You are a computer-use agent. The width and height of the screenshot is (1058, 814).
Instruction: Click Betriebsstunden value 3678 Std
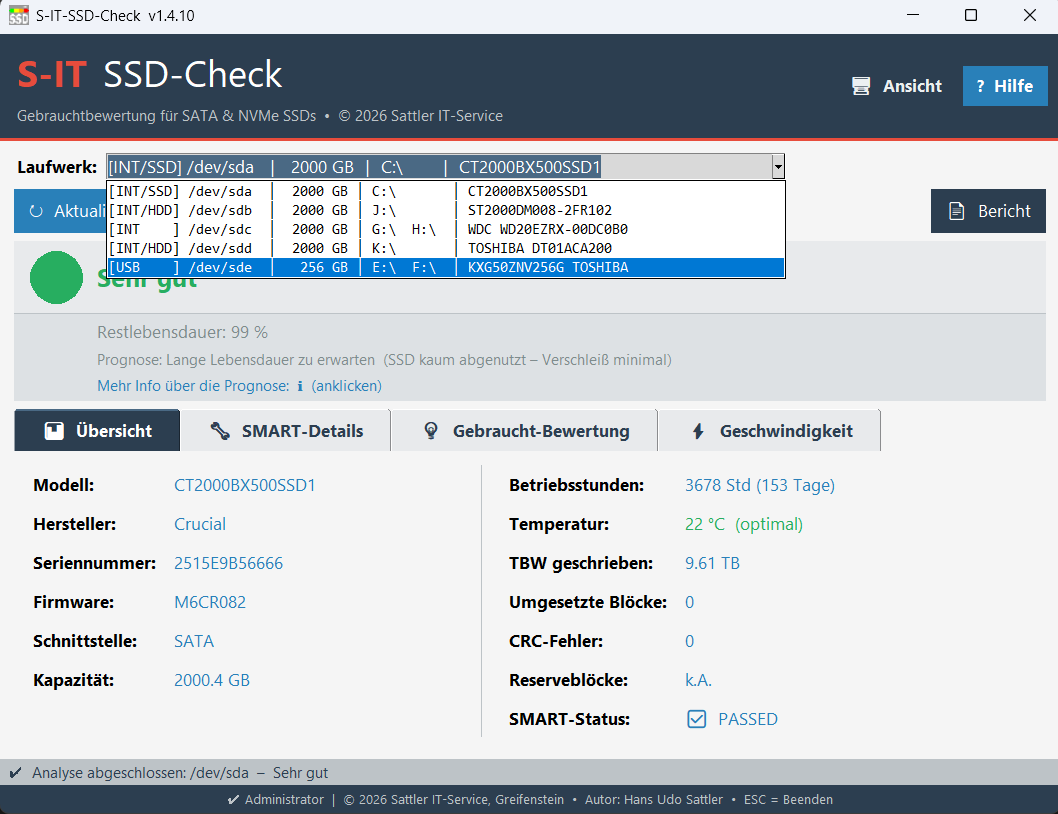760,485
